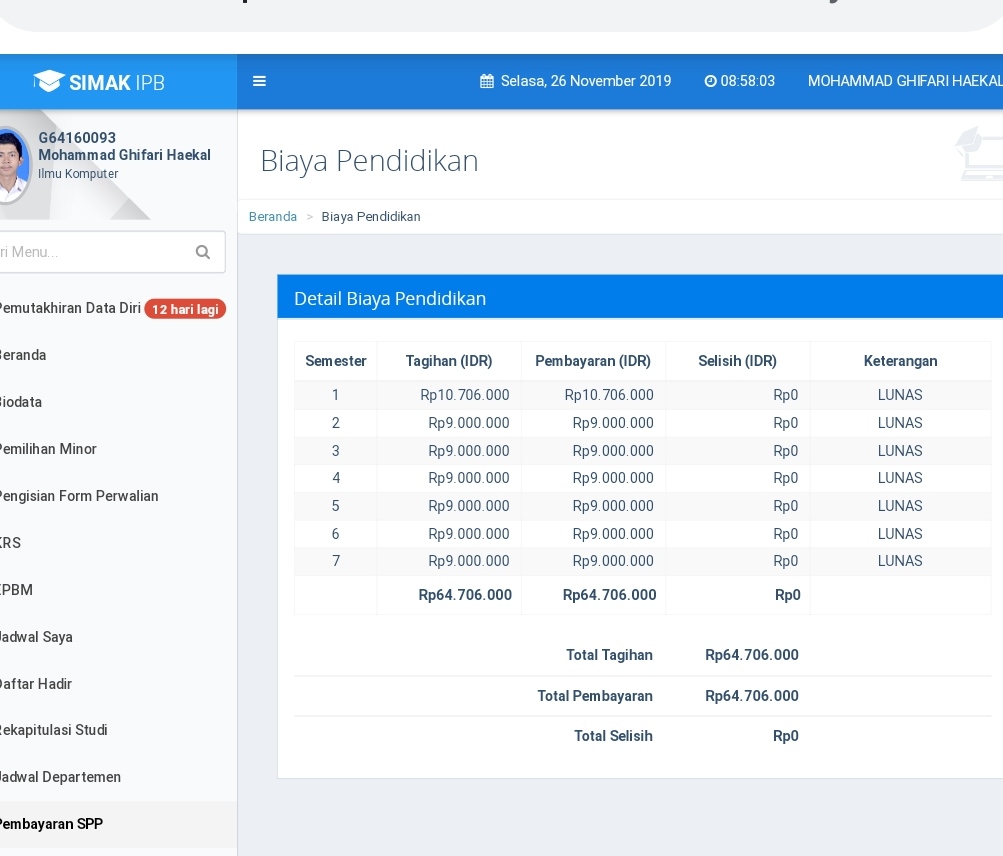1003x856 pixels.
Task: Click Biaya Pendidikan breadcrumb text
Action: (371, 217)
